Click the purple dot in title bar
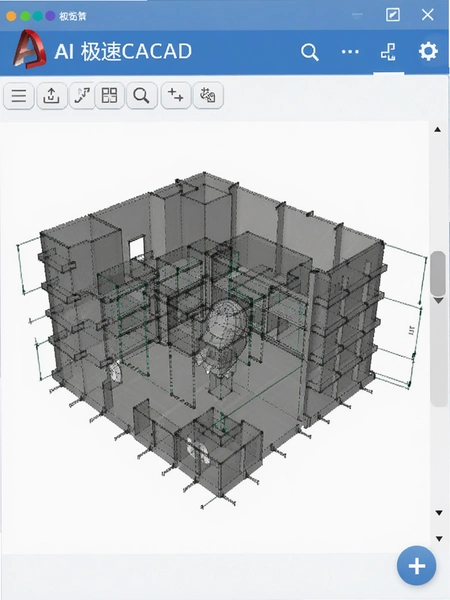The image size is (450, 600). [x=50, y=16]
